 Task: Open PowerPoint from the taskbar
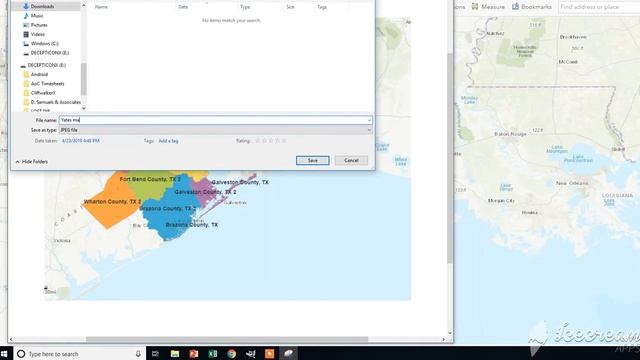[x=193, y=354]
